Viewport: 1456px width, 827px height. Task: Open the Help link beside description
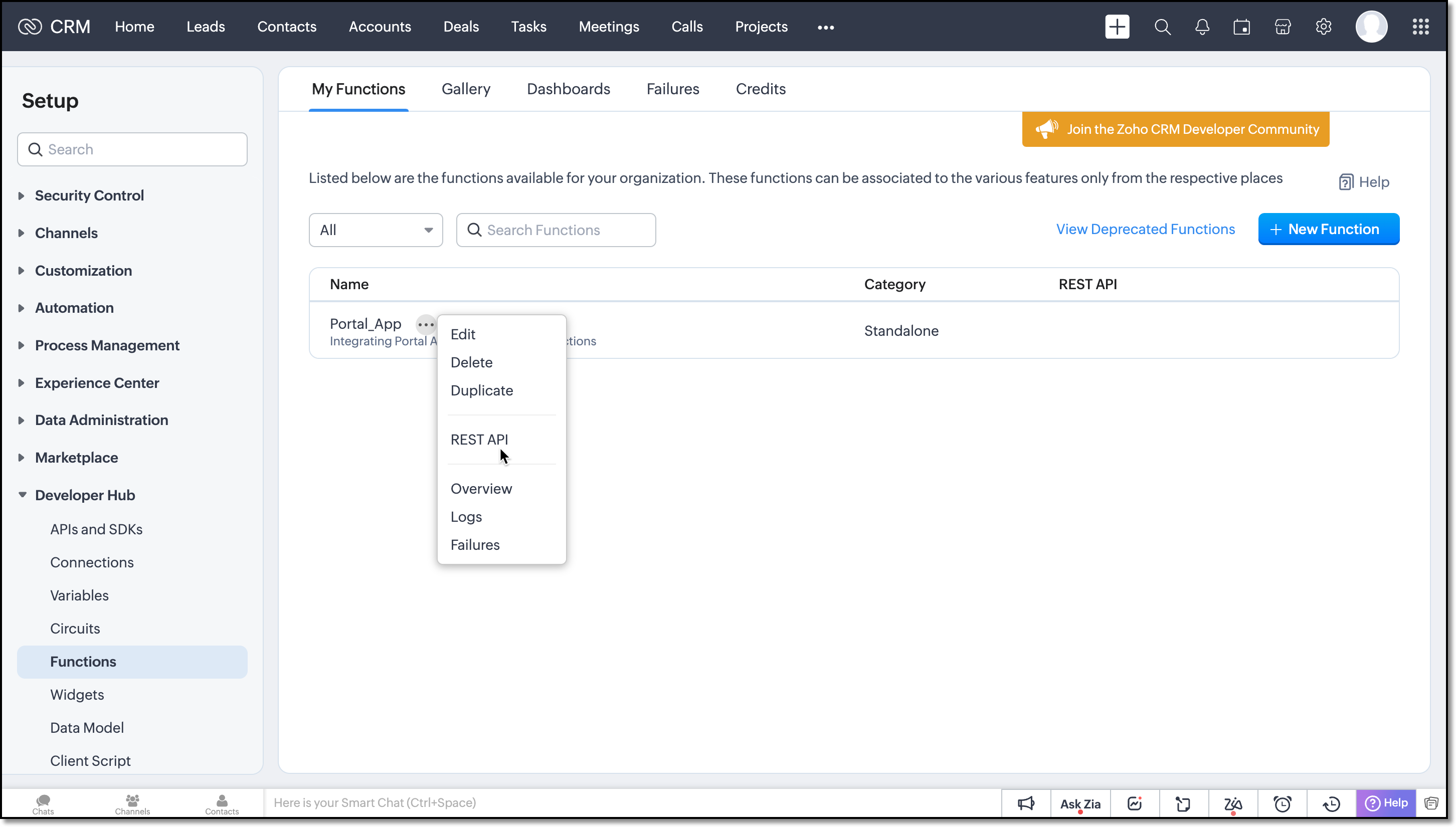coord(1364,182)
